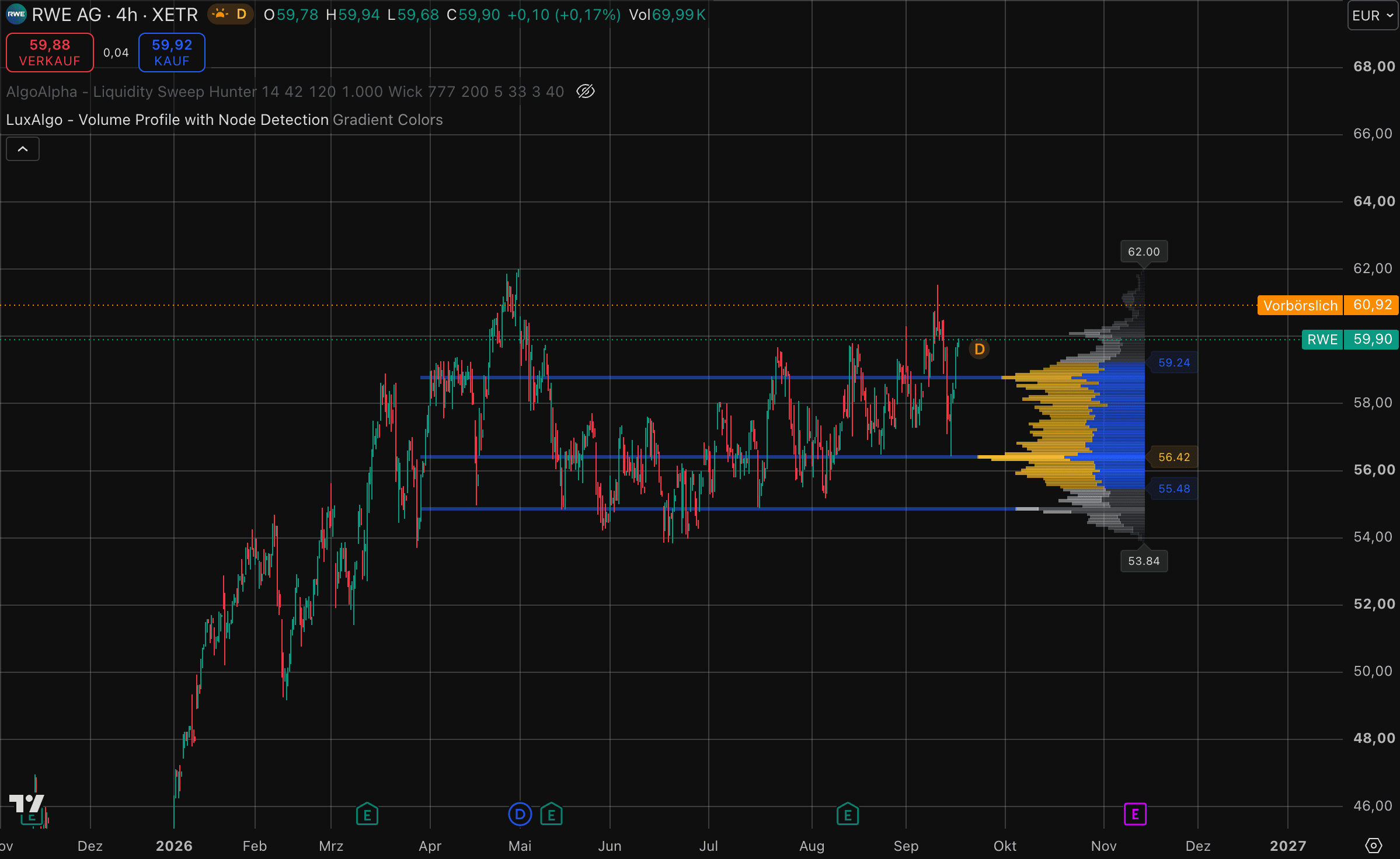Click the delayed data sun D badge

pos(230,15)
